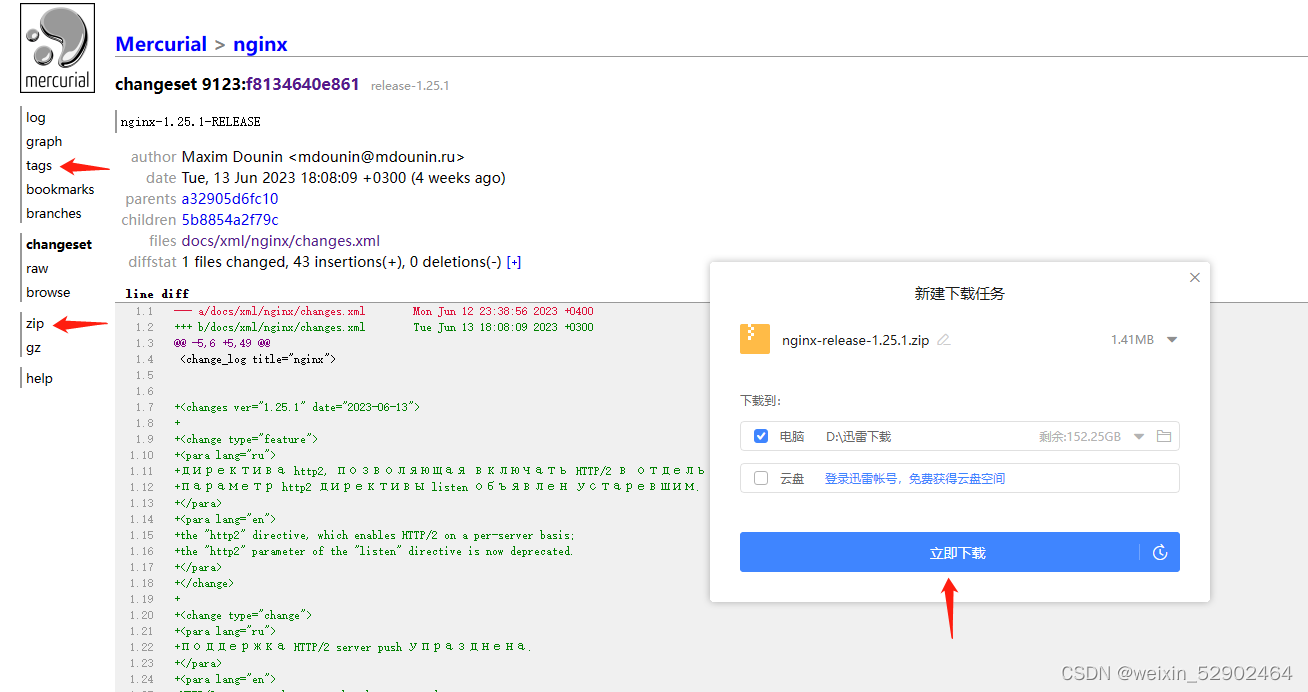The height and width of the screenshot is (692, 1308).
Task: Select the changeset sidebar item
Action: 59,244
